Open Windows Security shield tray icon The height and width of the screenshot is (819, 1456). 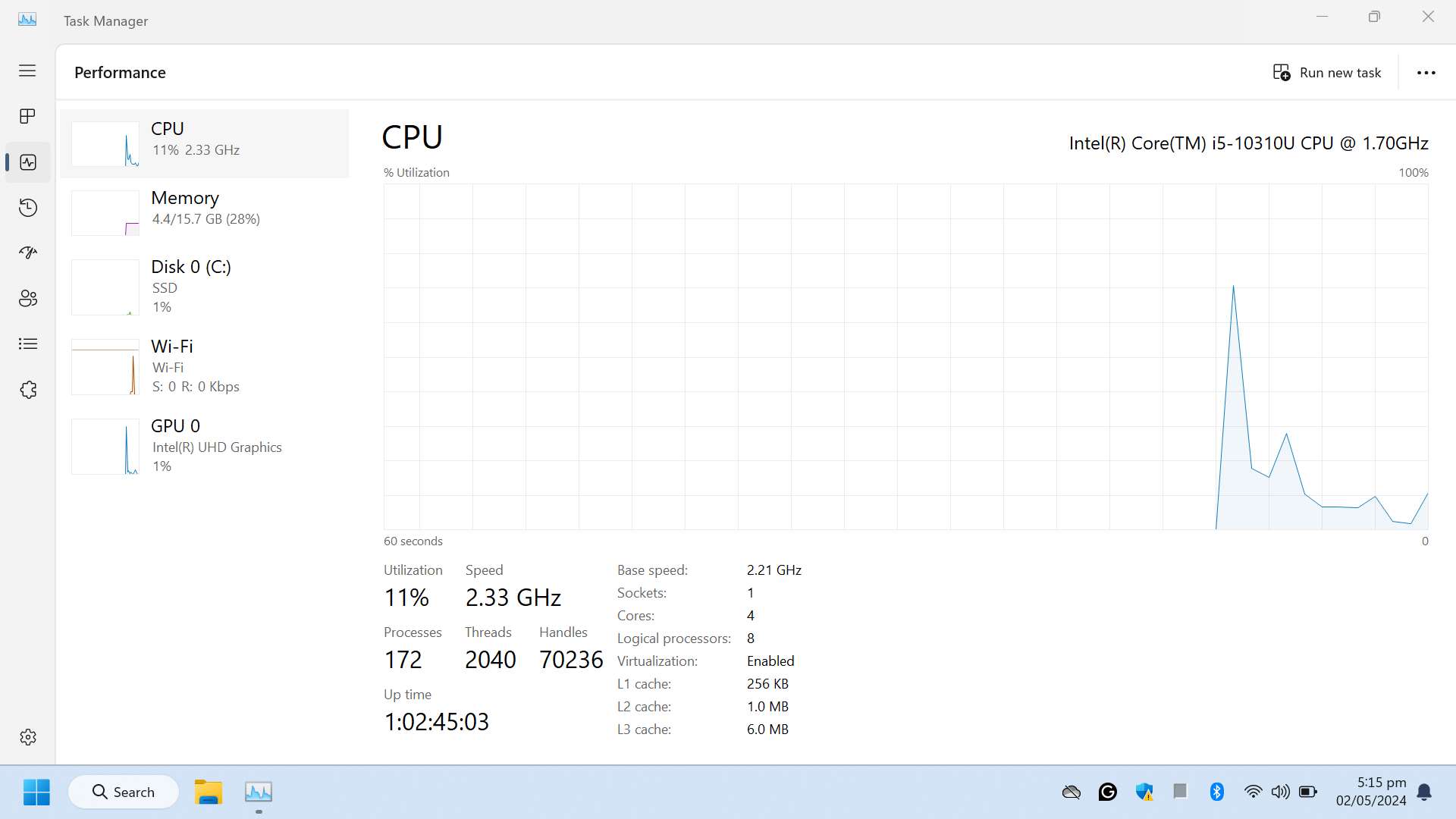pos(1144,792)
